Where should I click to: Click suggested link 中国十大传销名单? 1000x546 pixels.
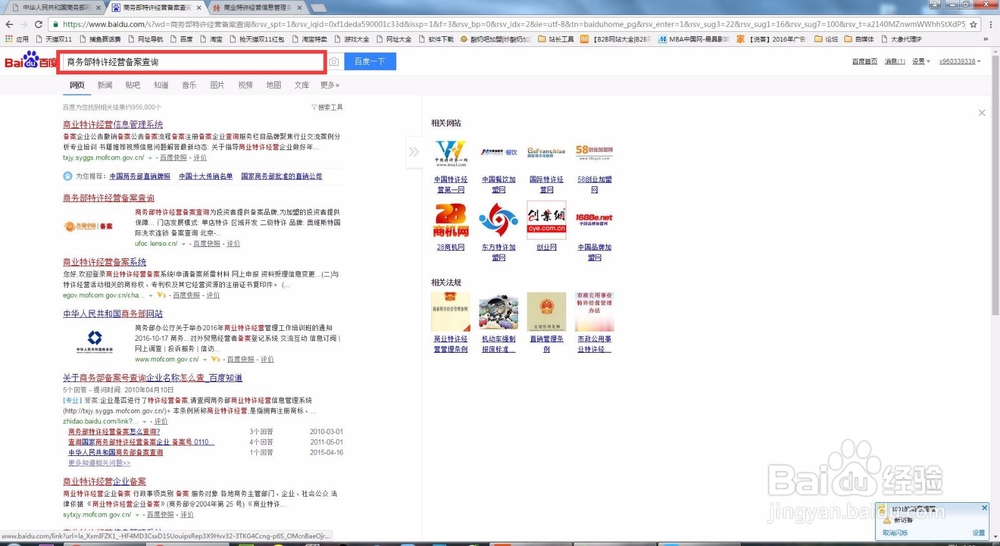(205, 176)
